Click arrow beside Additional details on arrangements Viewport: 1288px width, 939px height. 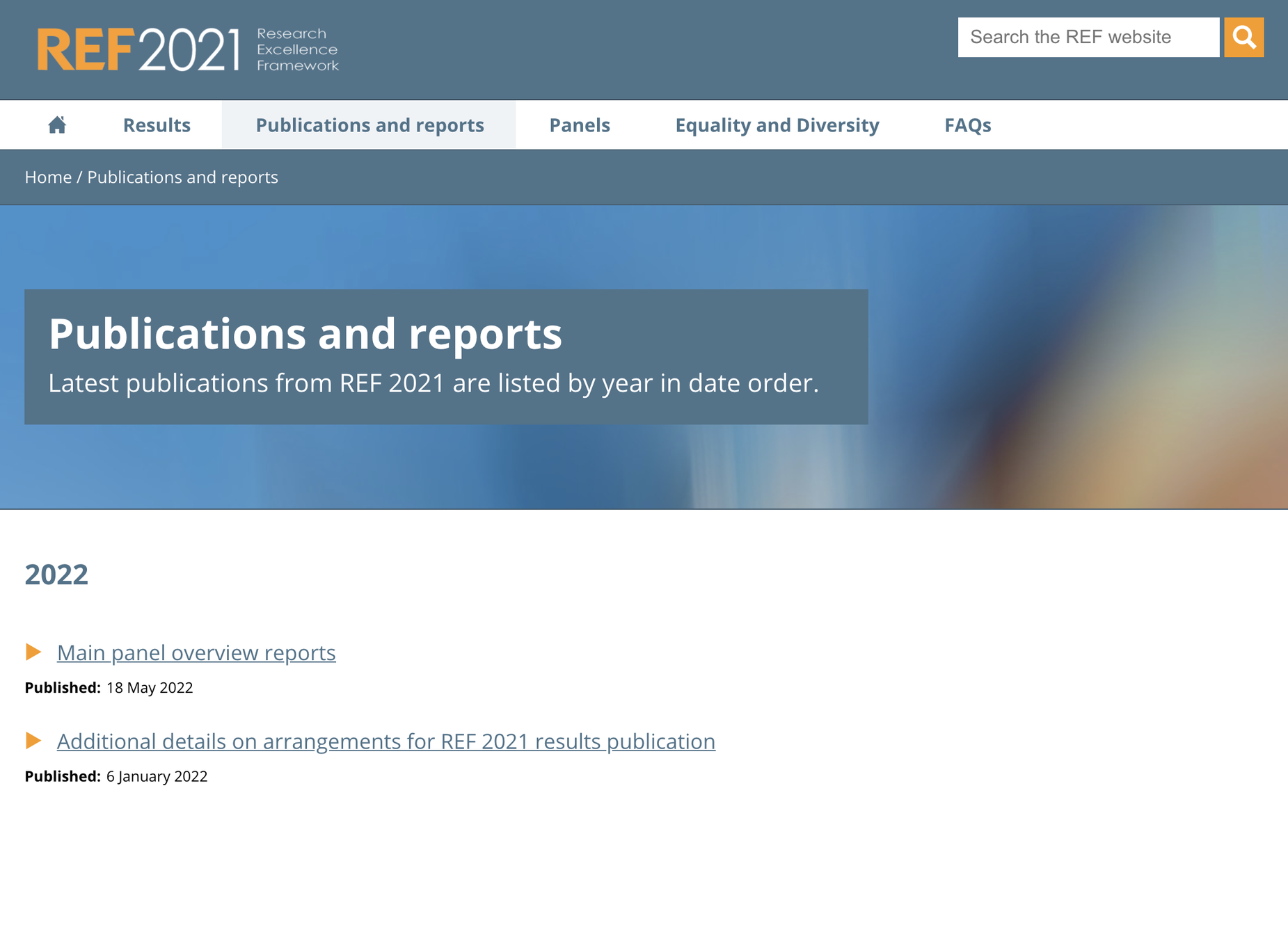(x=33, y=740)
